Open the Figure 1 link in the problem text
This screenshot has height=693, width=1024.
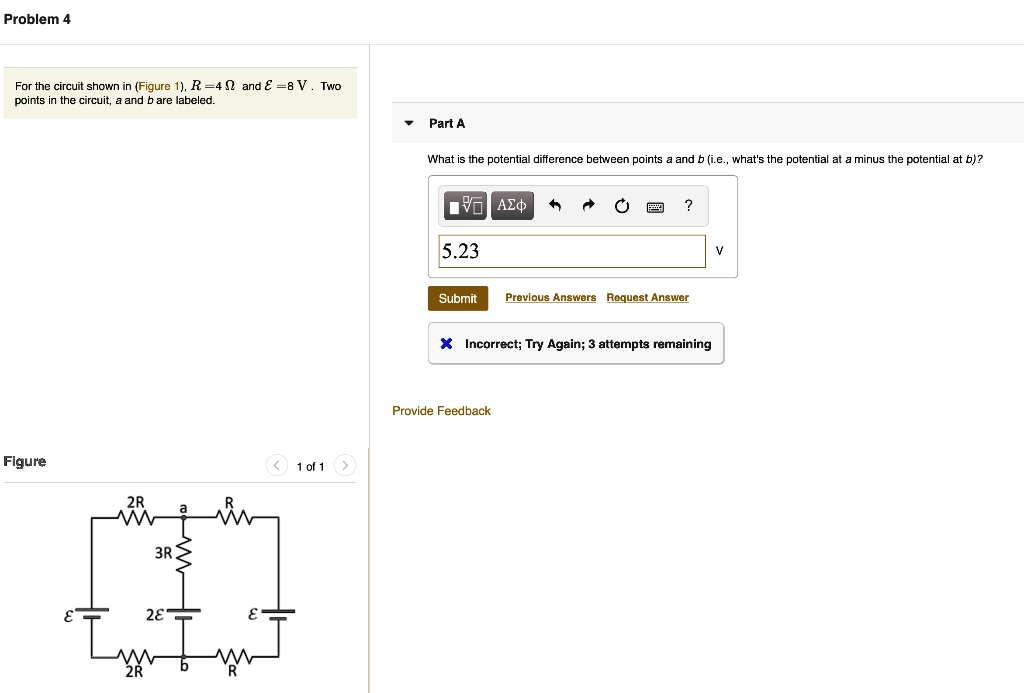(x=157, y=86)
